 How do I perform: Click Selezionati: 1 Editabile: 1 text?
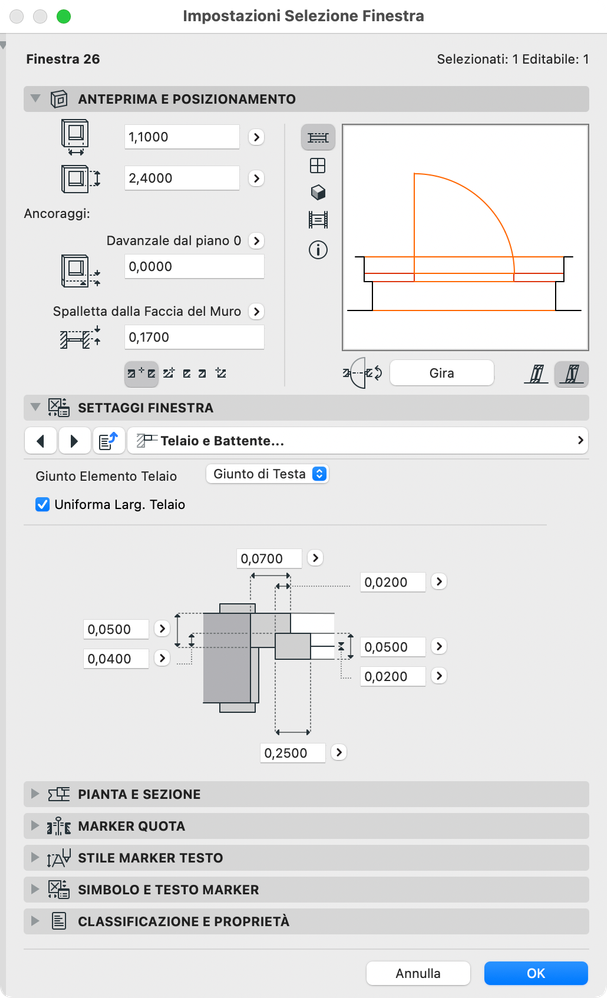(x=512, y=59)
